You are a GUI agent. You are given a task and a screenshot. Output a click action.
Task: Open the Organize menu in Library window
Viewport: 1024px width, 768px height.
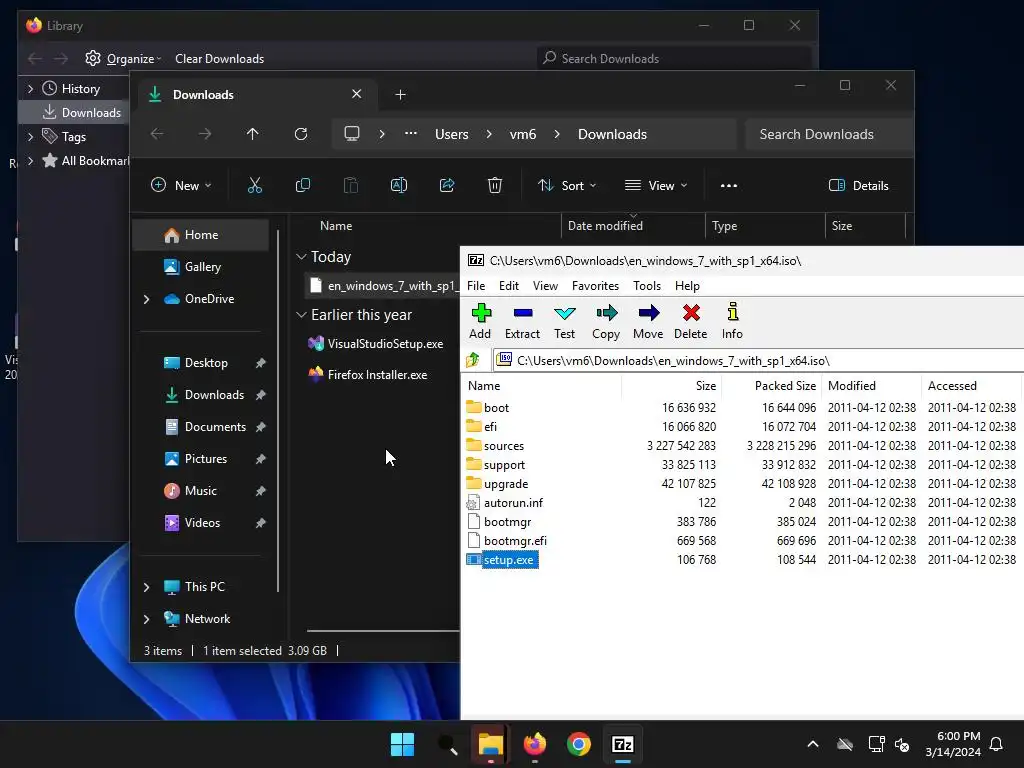pos(123,59)
